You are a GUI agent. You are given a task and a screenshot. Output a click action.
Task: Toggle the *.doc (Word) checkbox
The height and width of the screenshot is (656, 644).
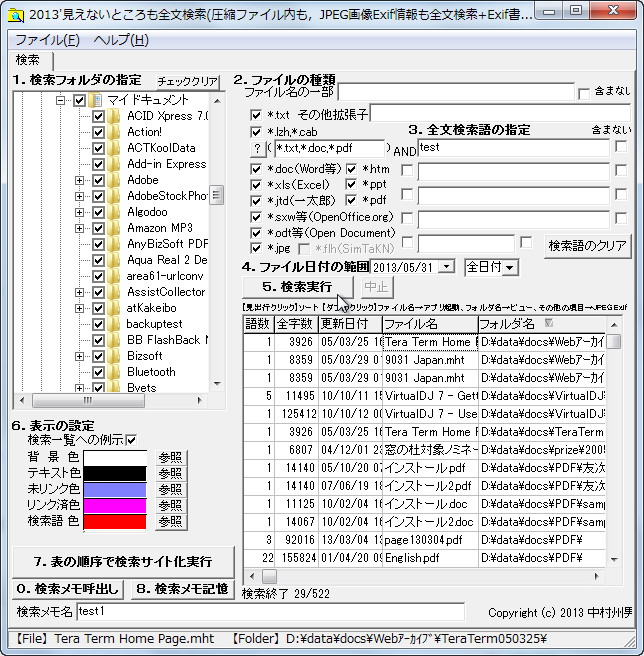(256, 169)
